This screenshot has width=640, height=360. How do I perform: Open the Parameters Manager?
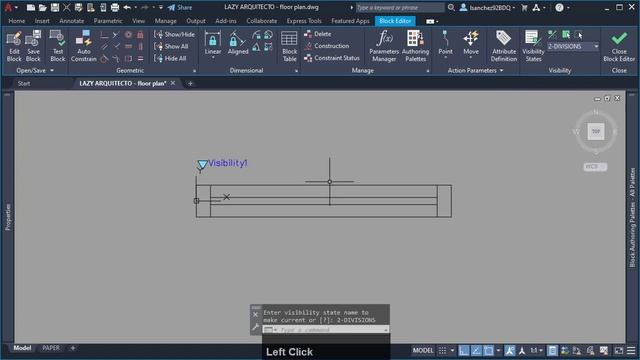coord(384,47)
